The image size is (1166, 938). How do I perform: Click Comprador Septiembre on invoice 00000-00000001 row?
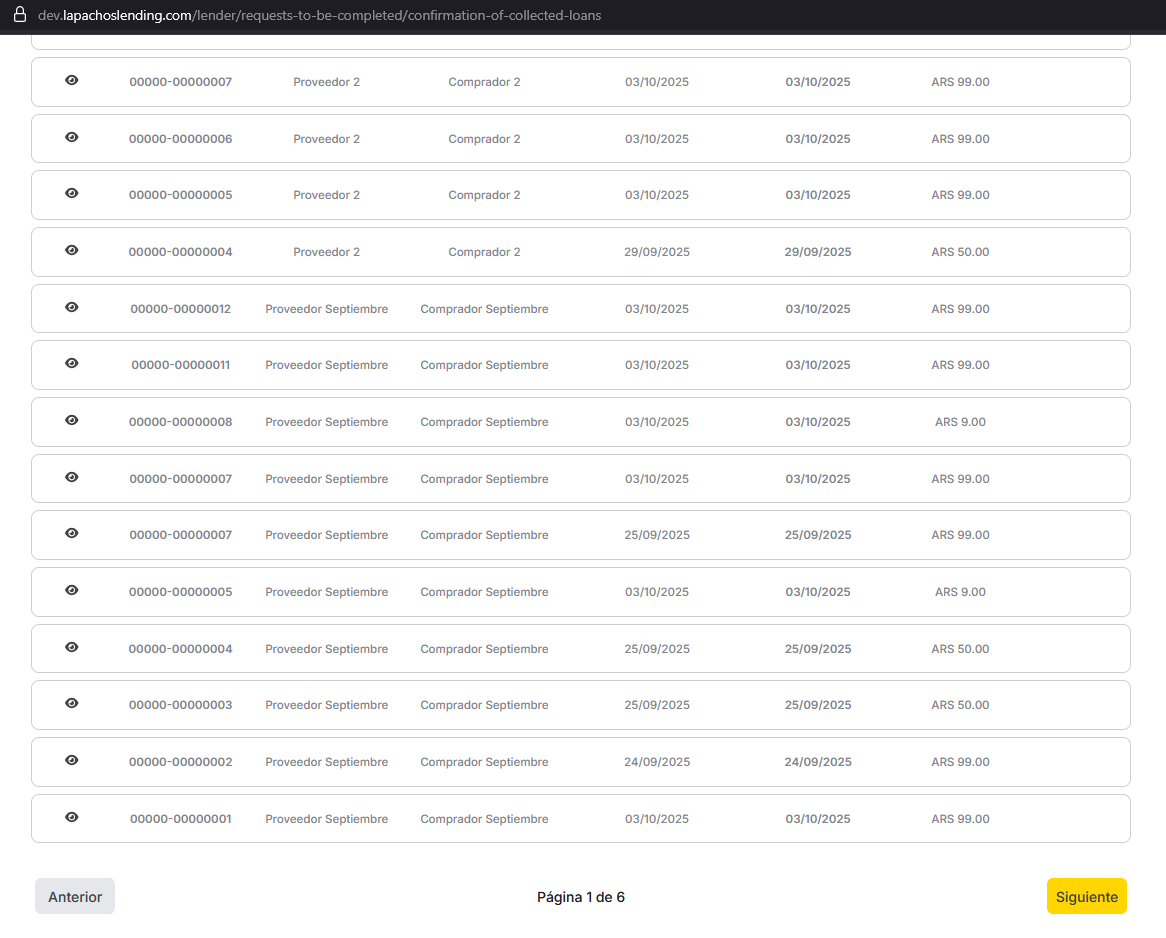(484, 819)
